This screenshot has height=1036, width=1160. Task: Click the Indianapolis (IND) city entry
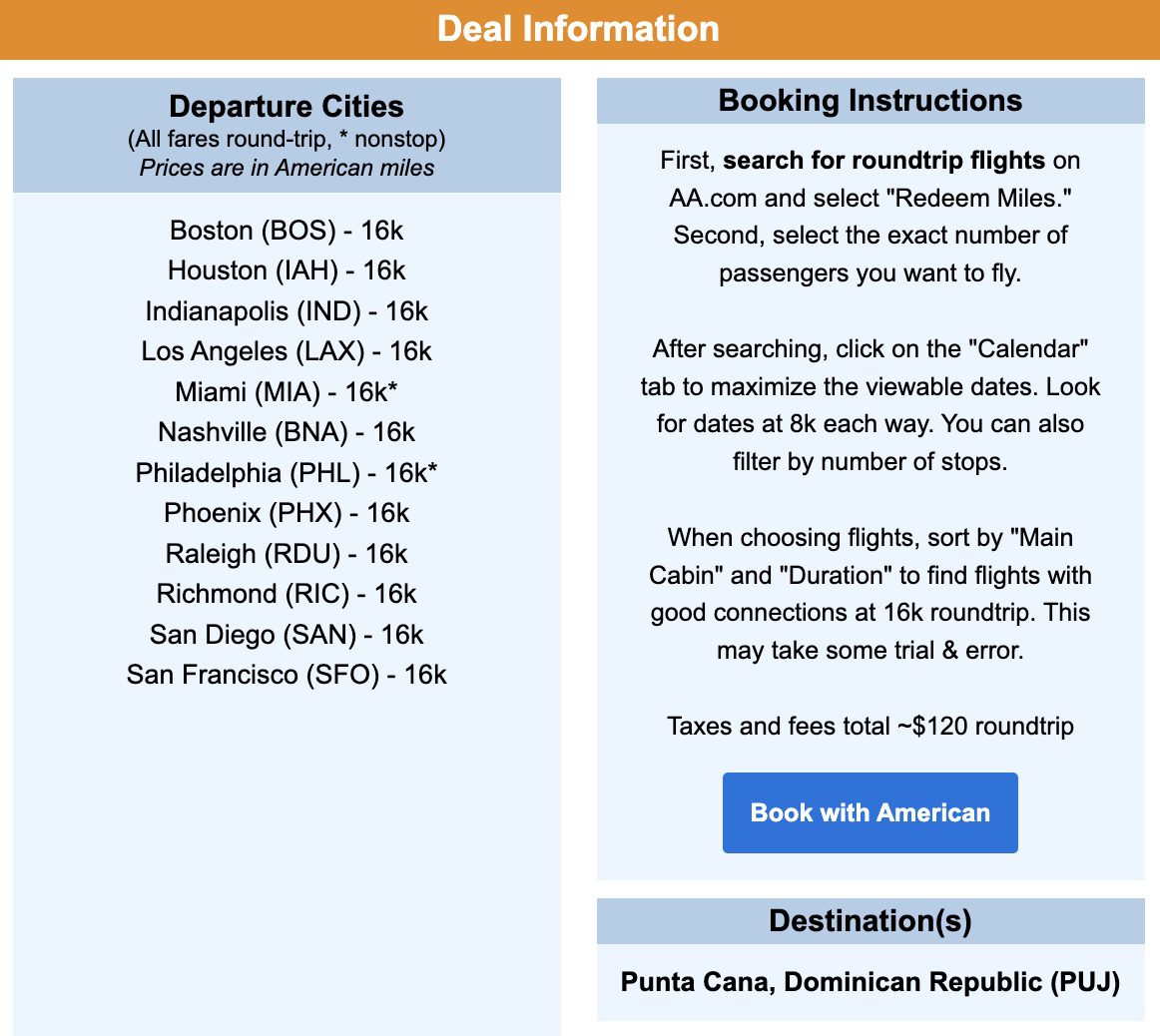[286, 311]
